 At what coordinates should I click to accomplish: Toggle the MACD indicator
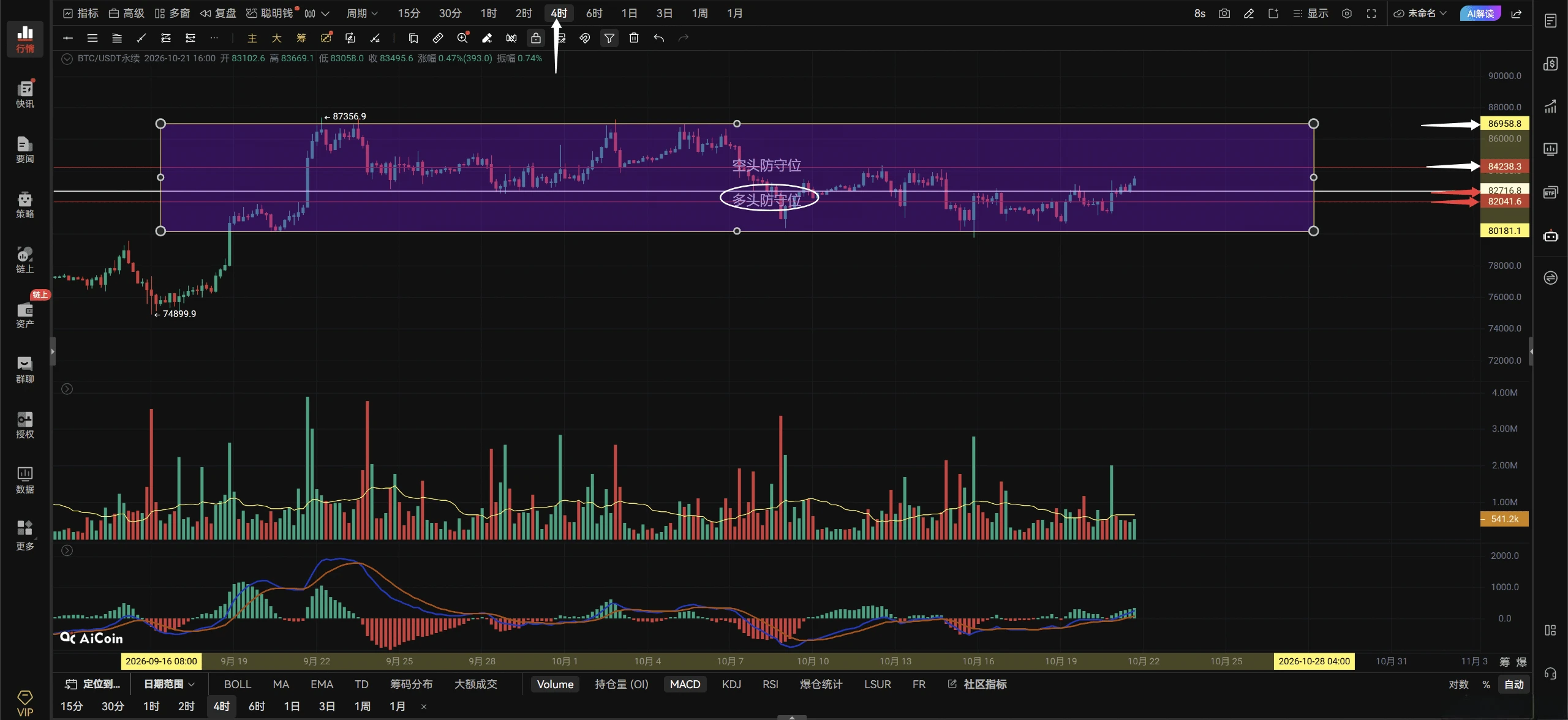[685, 684]
